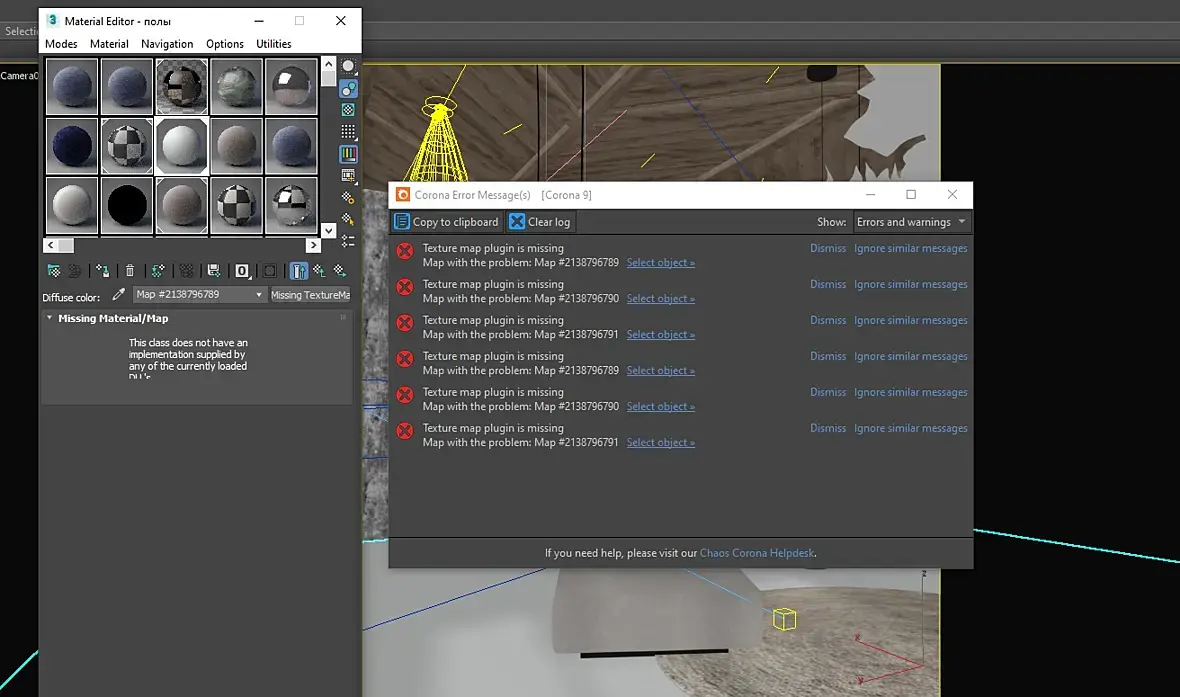Image resolution: width=1180 pixels, height=697 pixels.
Task: Click the Make Unique icon
Action: click(x=186, y=271)
